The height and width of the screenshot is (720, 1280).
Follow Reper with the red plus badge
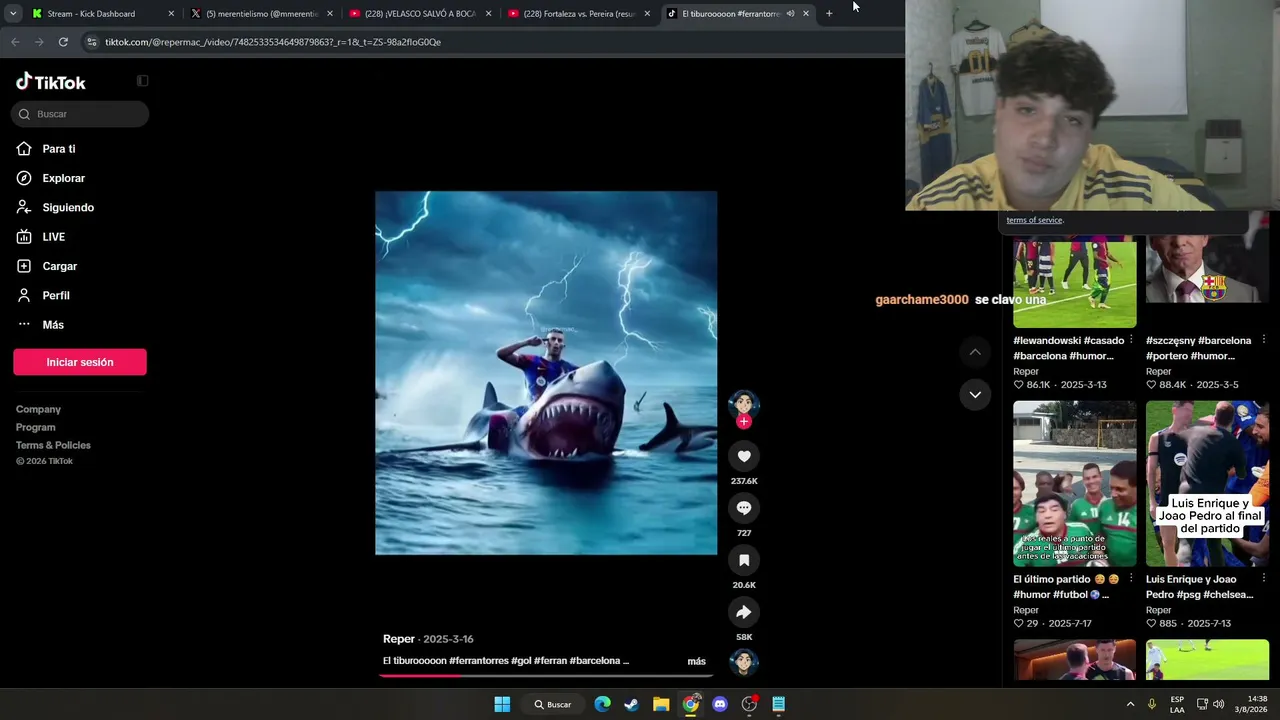743,422
